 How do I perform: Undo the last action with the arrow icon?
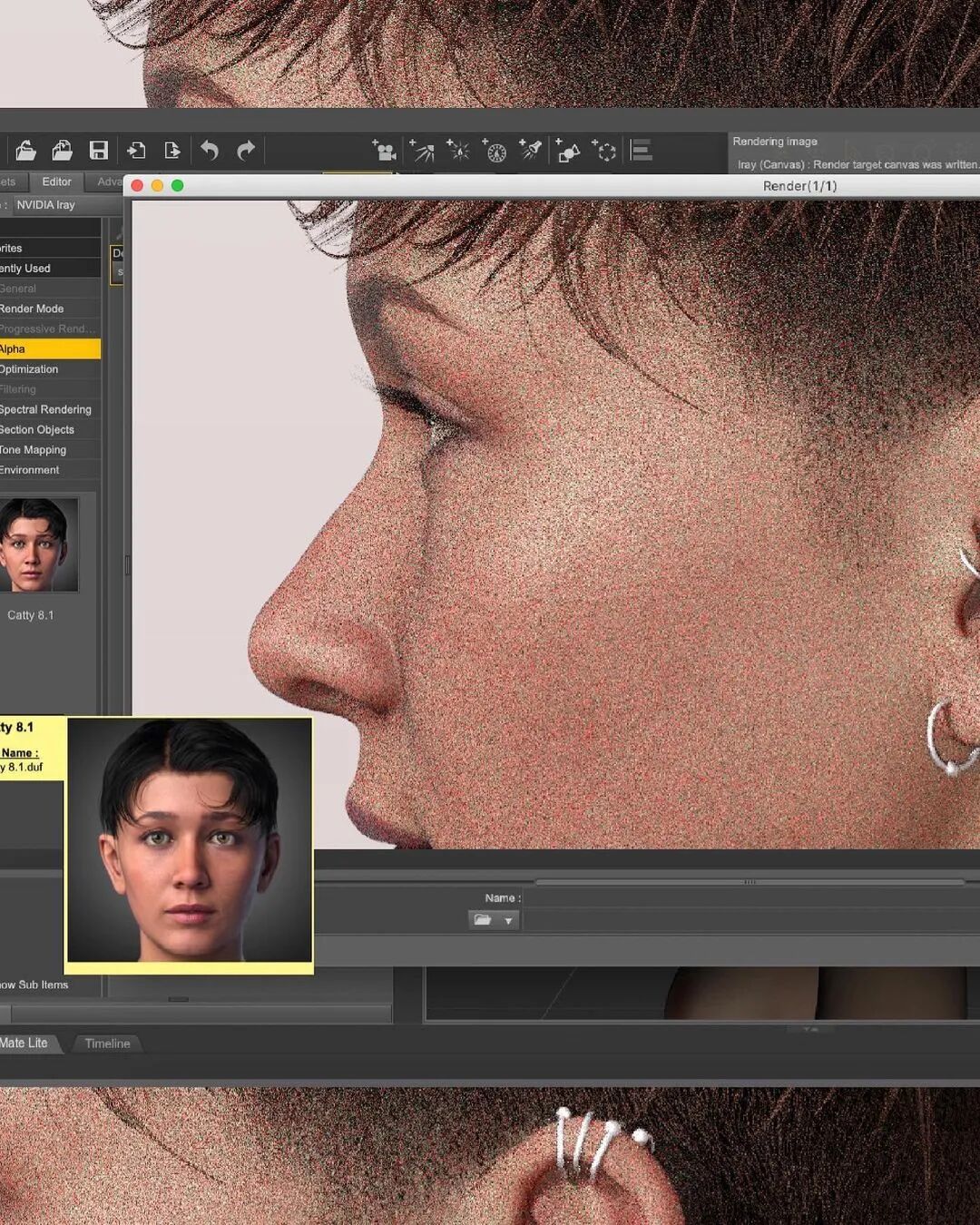click(210, 150)
